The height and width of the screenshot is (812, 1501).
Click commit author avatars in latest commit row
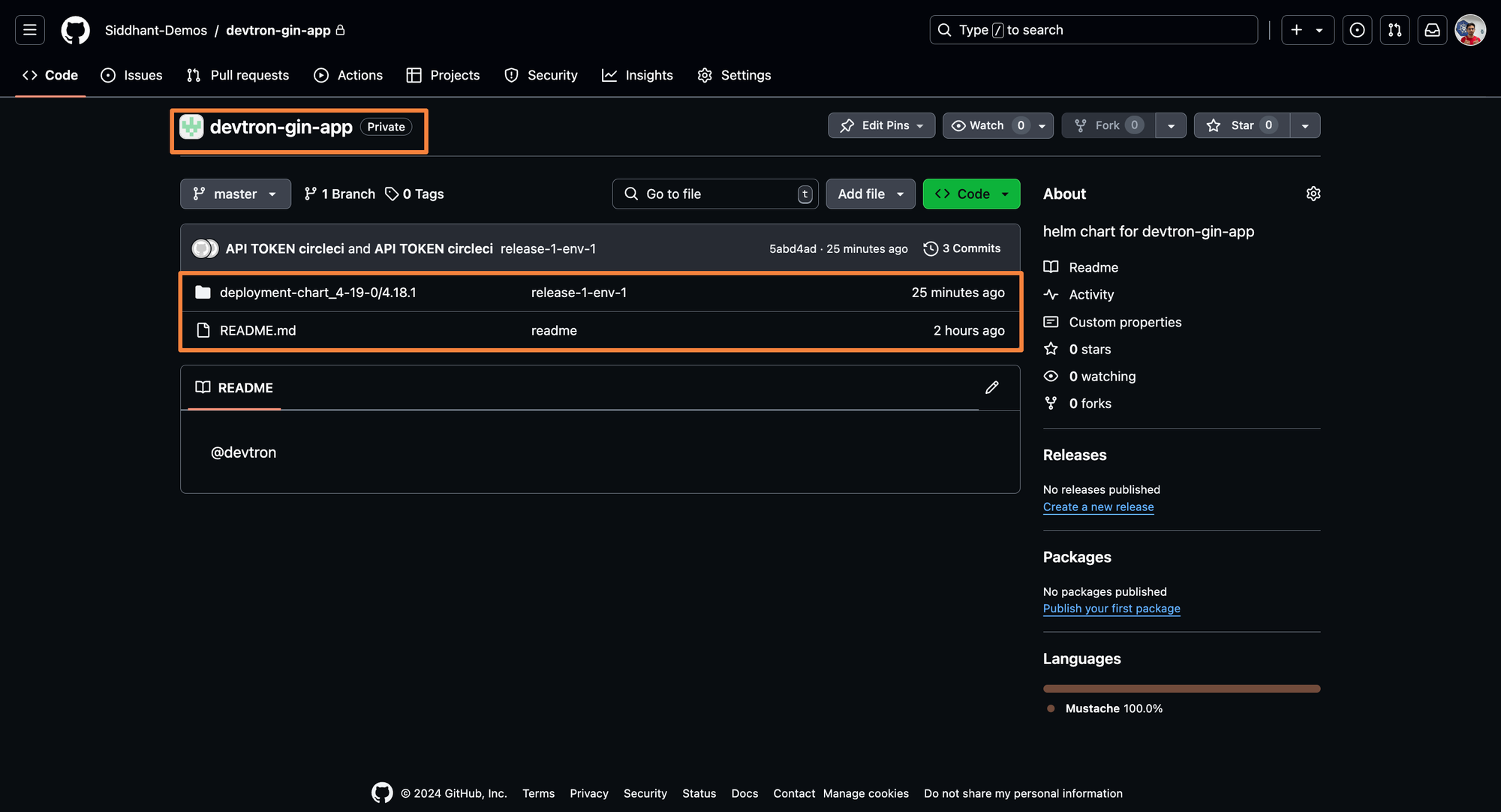point(205,248)
